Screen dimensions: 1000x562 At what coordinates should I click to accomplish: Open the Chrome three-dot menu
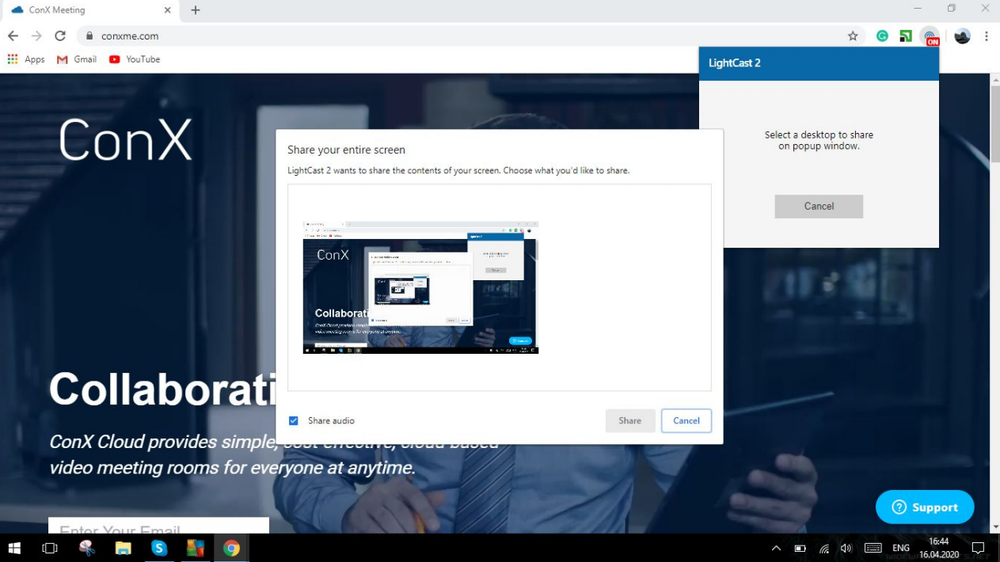tap(986, 36)
